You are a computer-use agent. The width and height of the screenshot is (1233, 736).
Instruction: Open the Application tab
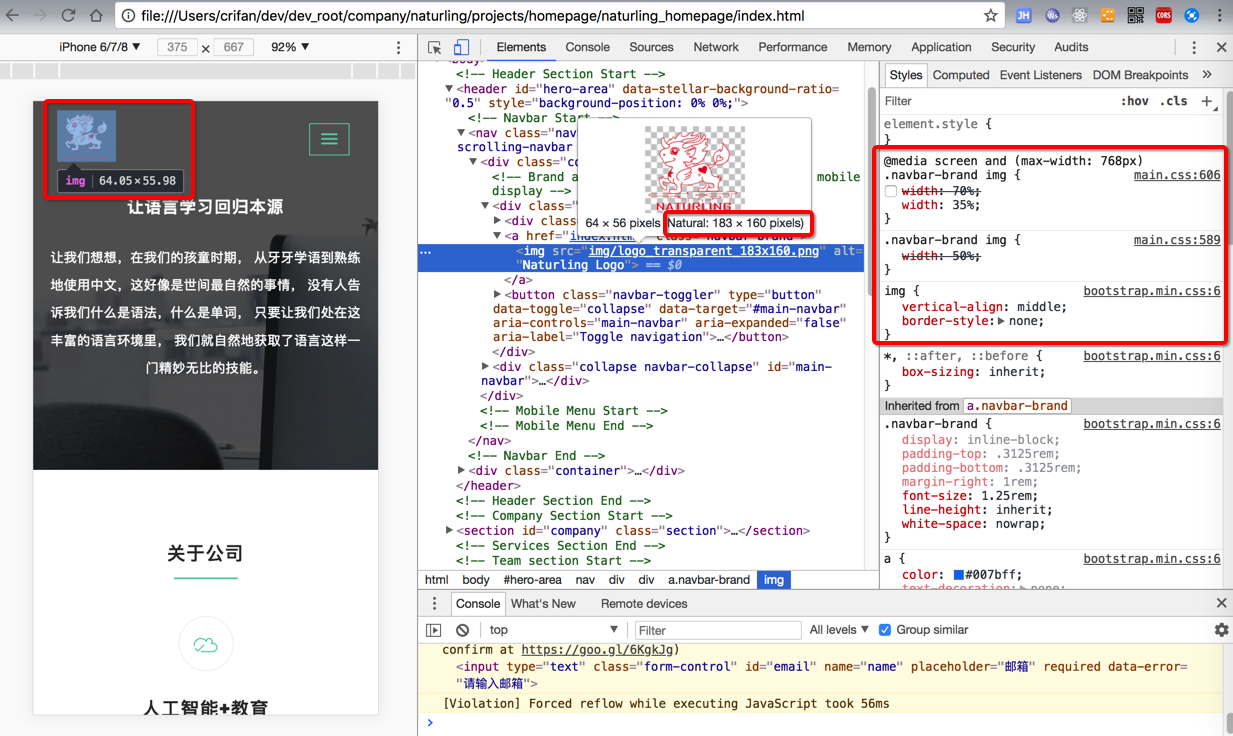941,47
